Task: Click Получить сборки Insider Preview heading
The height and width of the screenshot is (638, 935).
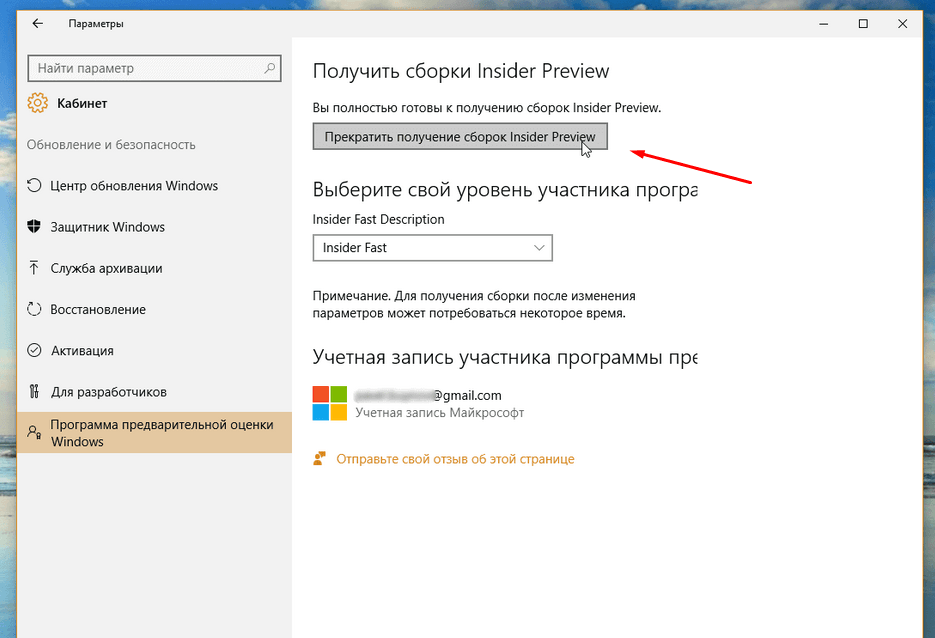Action: [461, 71]
